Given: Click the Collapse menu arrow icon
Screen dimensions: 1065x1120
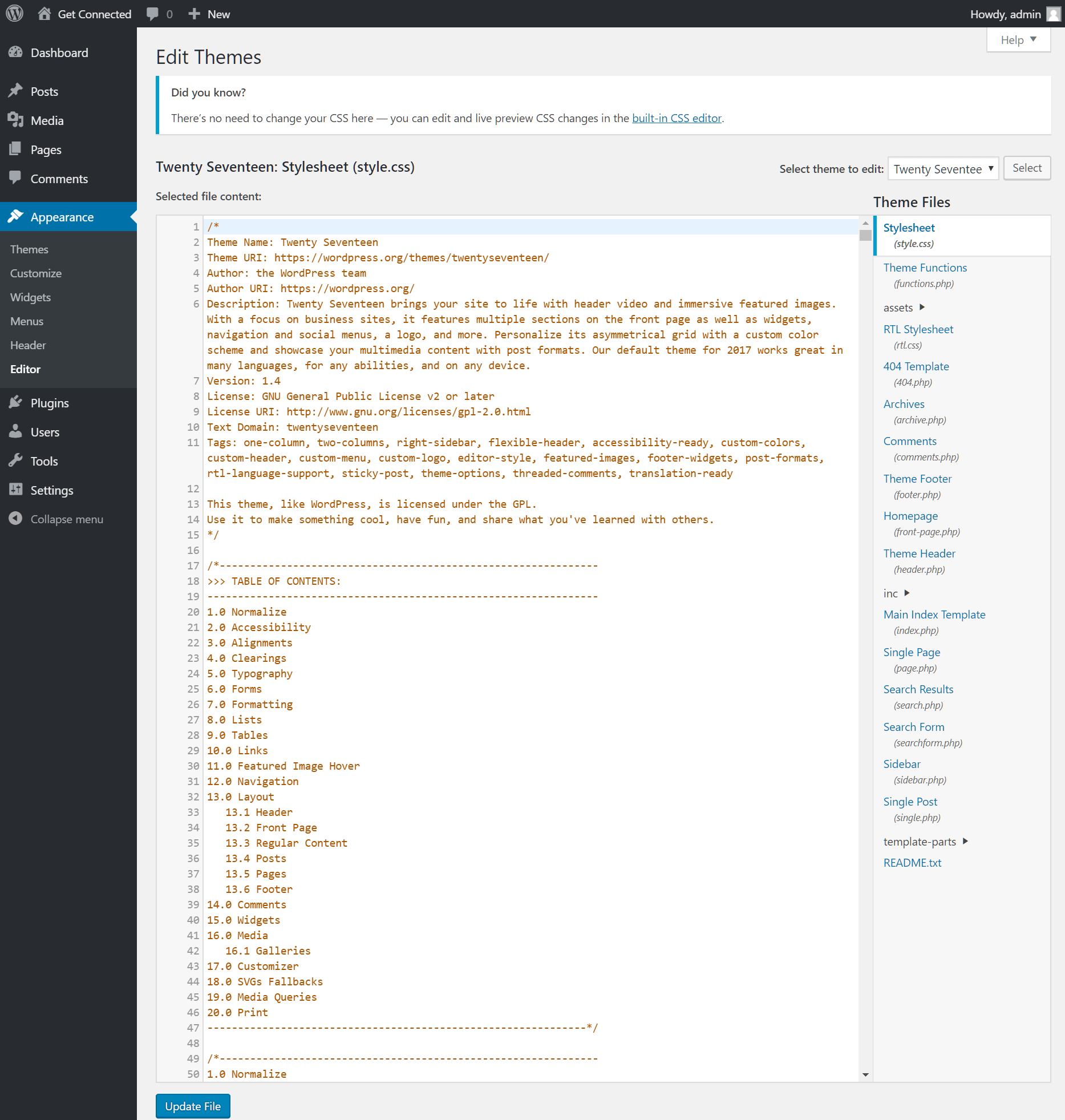Looking at the screenshot, I should tap(15, 519).
